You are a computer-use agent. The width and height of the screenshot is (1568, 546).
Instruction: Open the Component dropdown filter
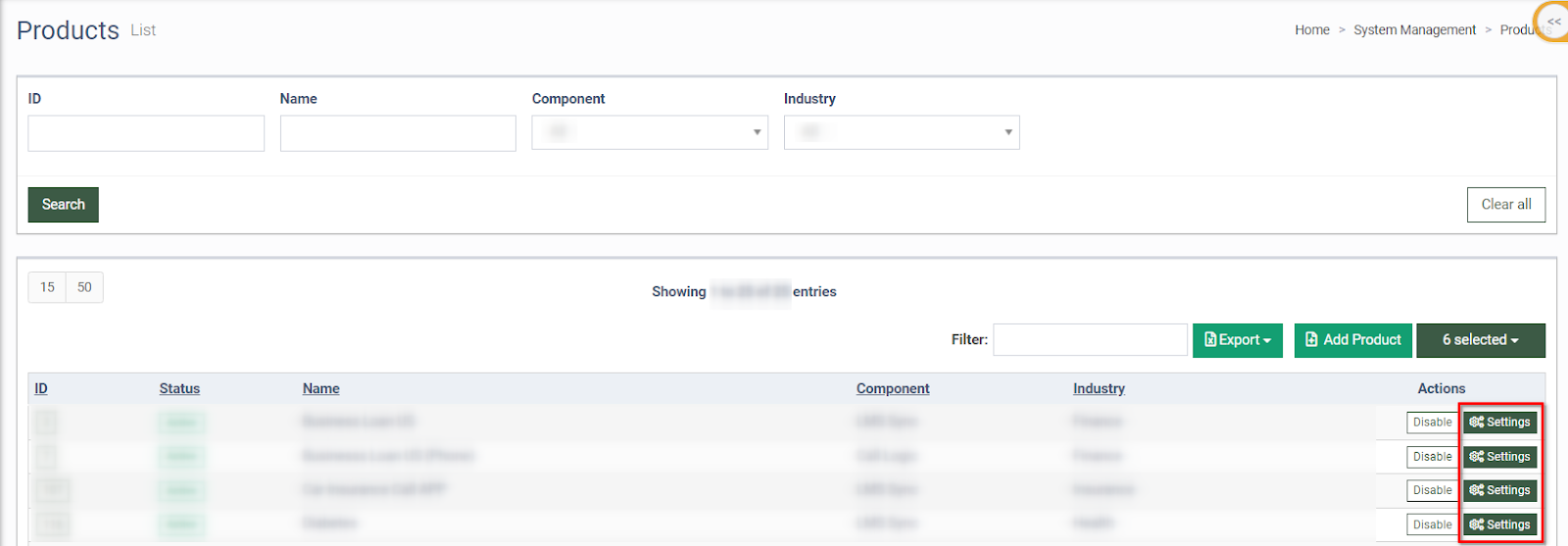pos(650,132)
